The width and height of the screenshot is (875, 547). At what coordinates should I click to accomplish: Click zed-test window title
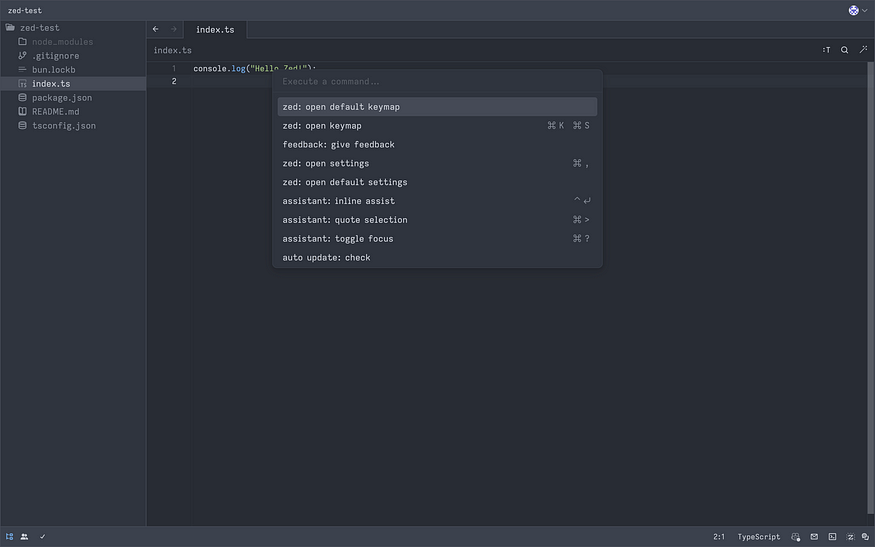click(25, 10)
